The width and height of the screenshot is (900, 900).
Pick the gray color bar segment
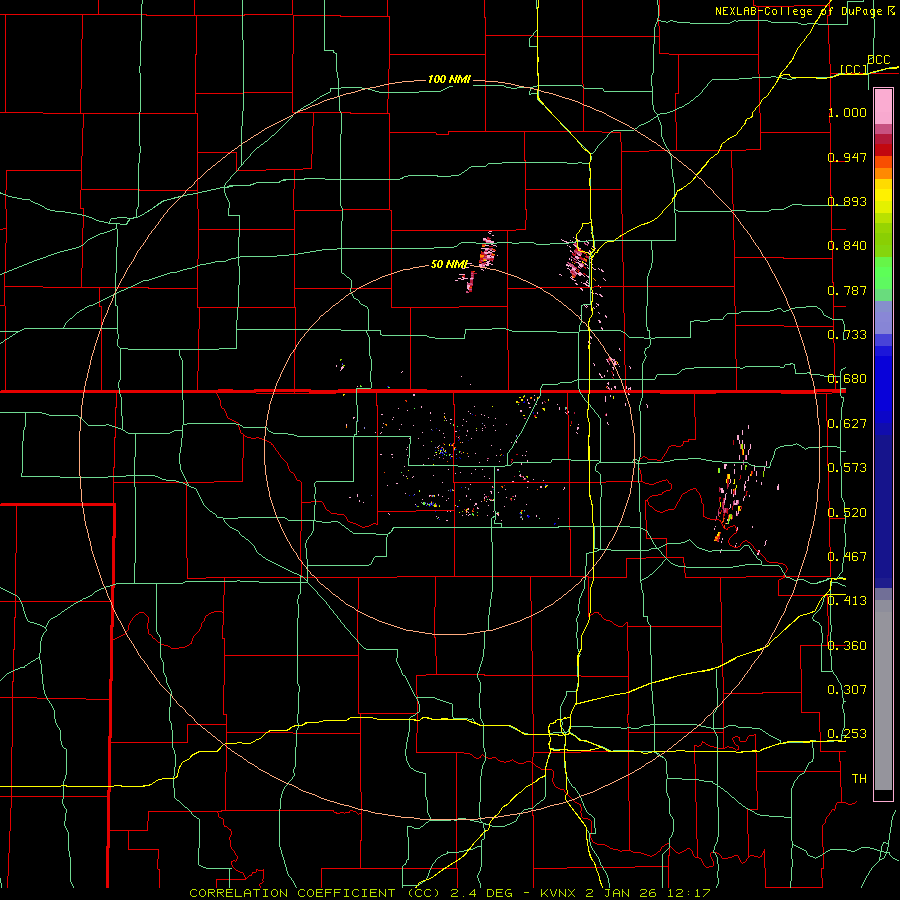[883, 695]
